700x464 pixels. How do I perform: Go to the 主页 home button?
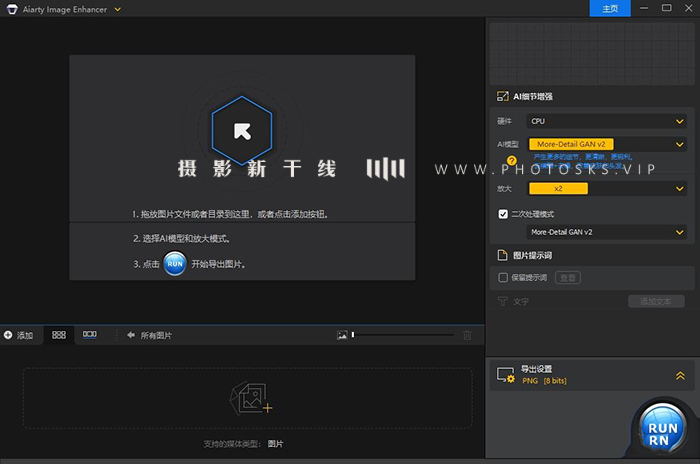[610, 8]
